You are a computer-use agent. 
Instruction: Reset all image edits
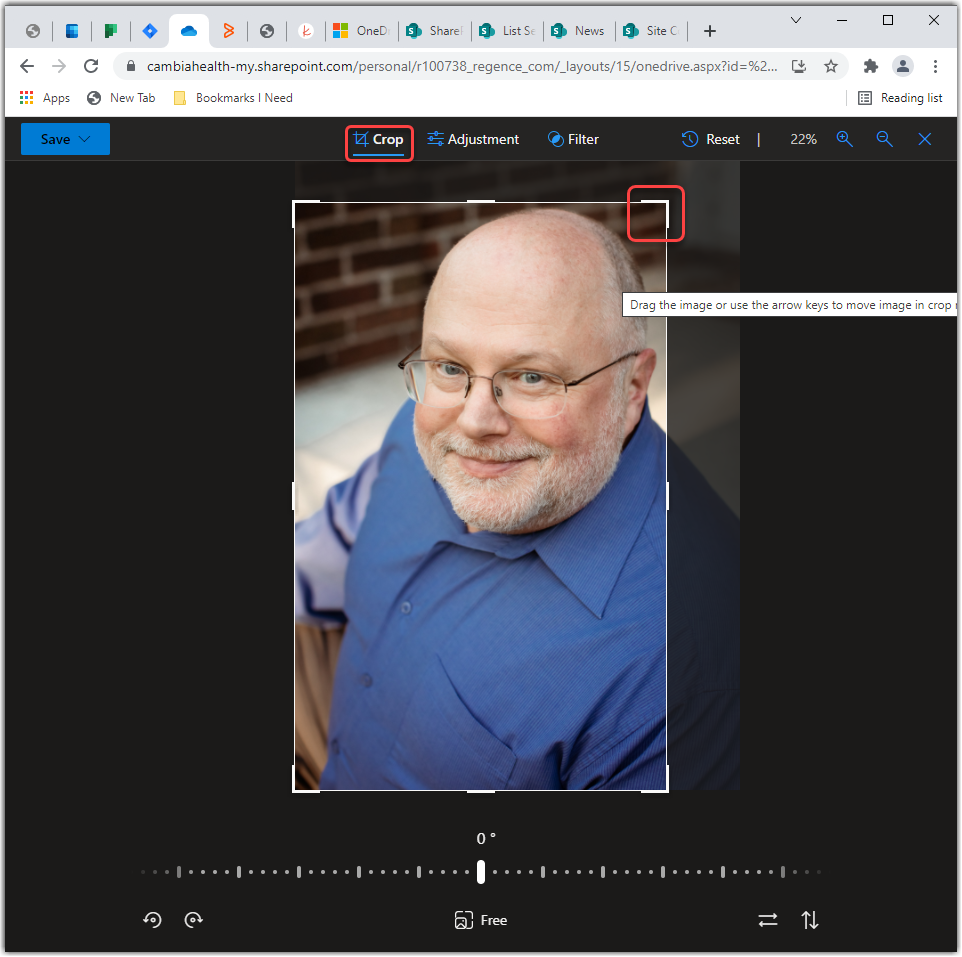click(710, 139)
